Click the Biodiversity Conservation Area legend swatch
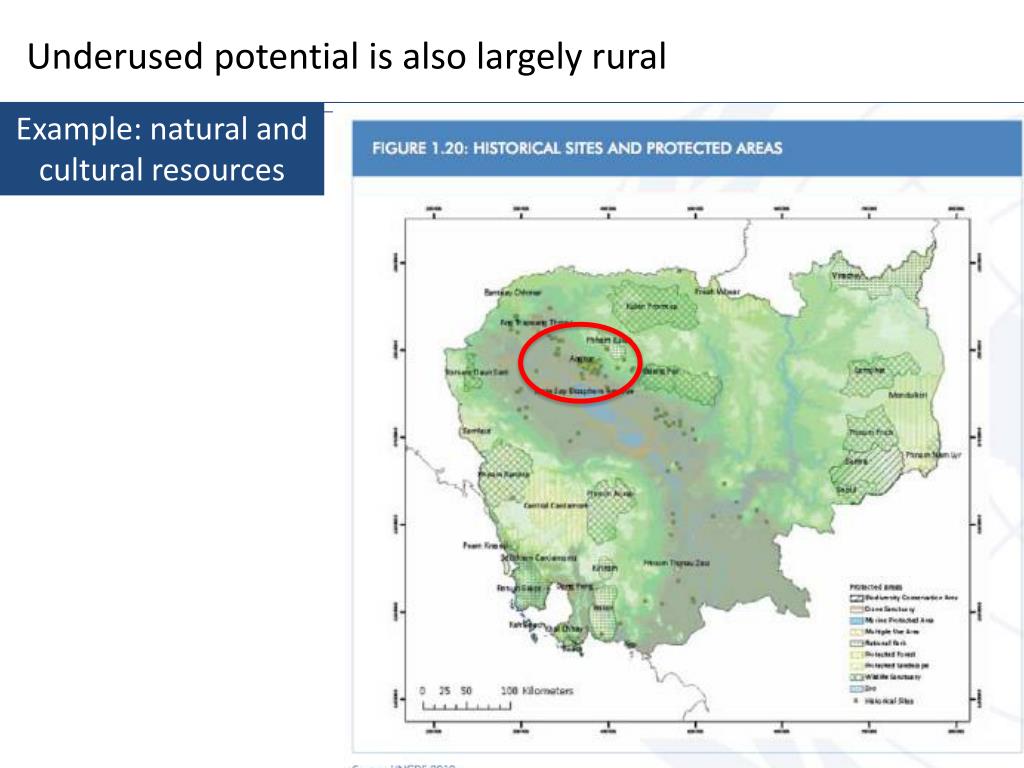1024x768 pixels. [857, 598]
